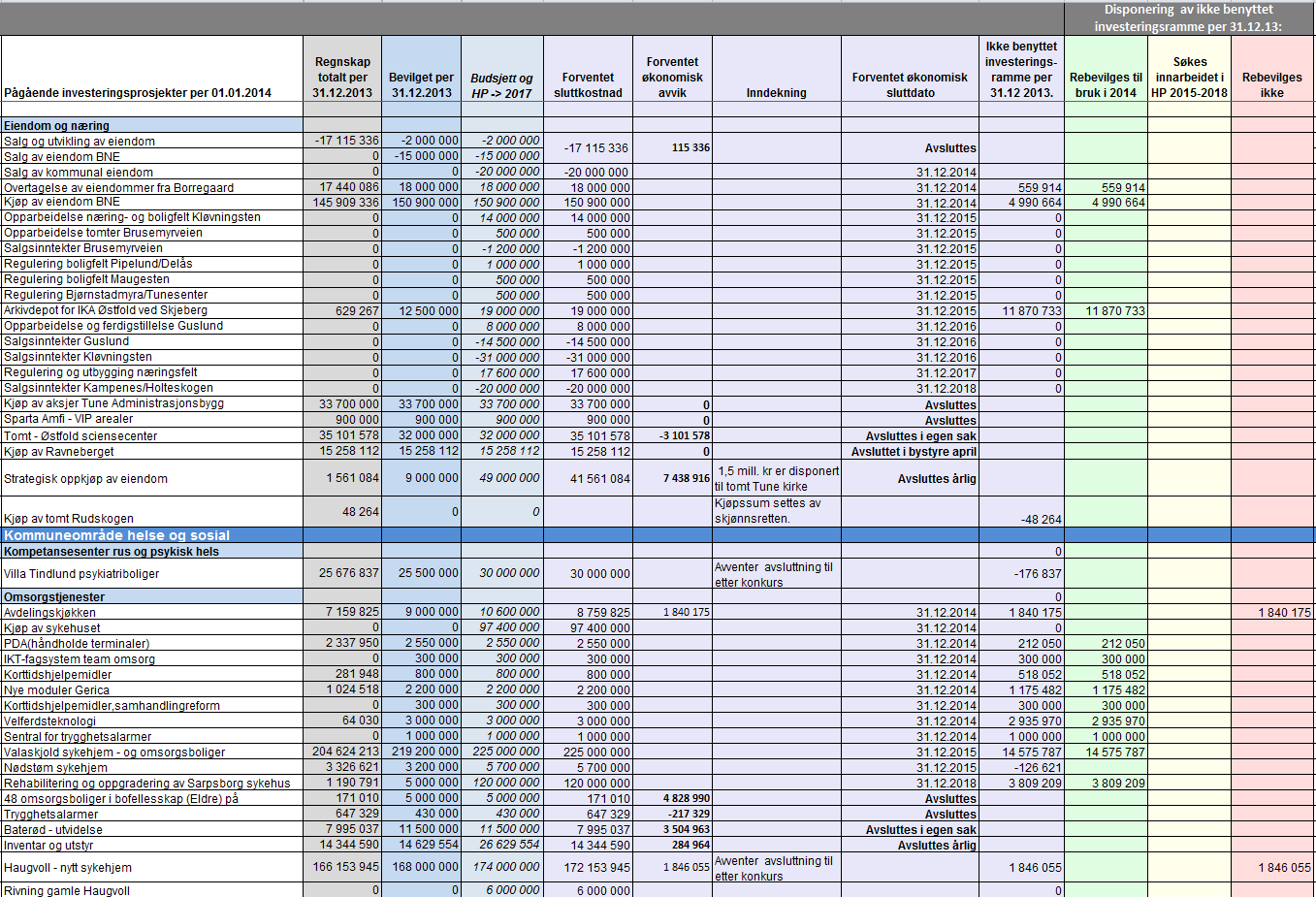Select cell value 145 909 336
Image resolution: width=1316 pixels, height=897 pixels.
[345, 203]
